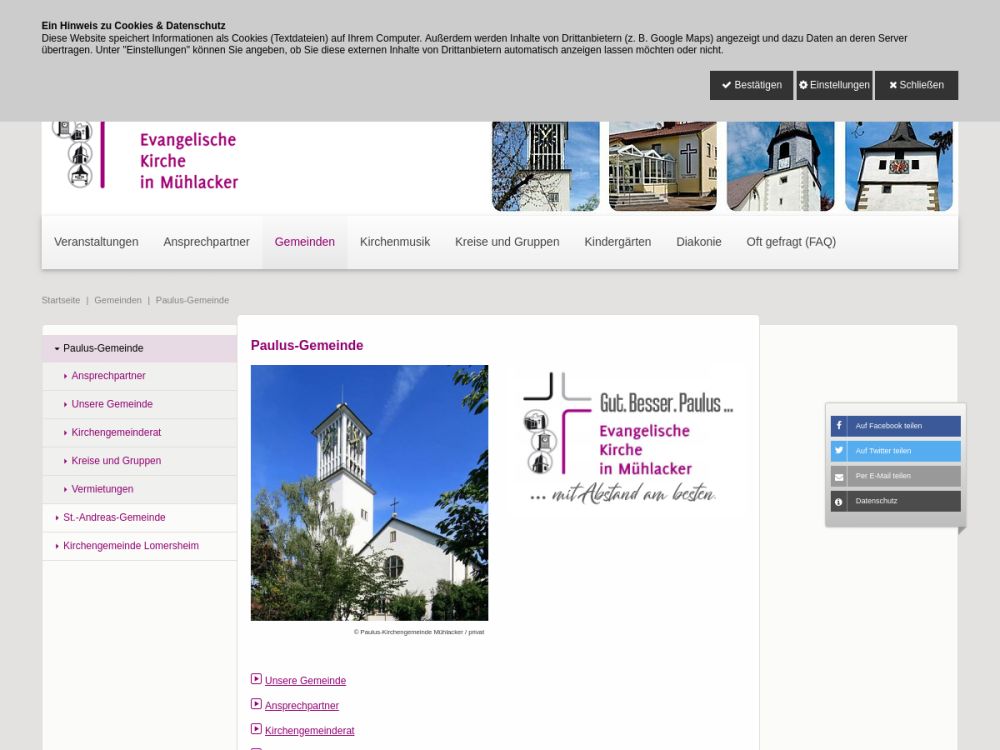This screenshot has width=1000, height=750.
Task: Click arrow icon beside Kirchengemeinderat content link
Action: click(x=256, y=729)
